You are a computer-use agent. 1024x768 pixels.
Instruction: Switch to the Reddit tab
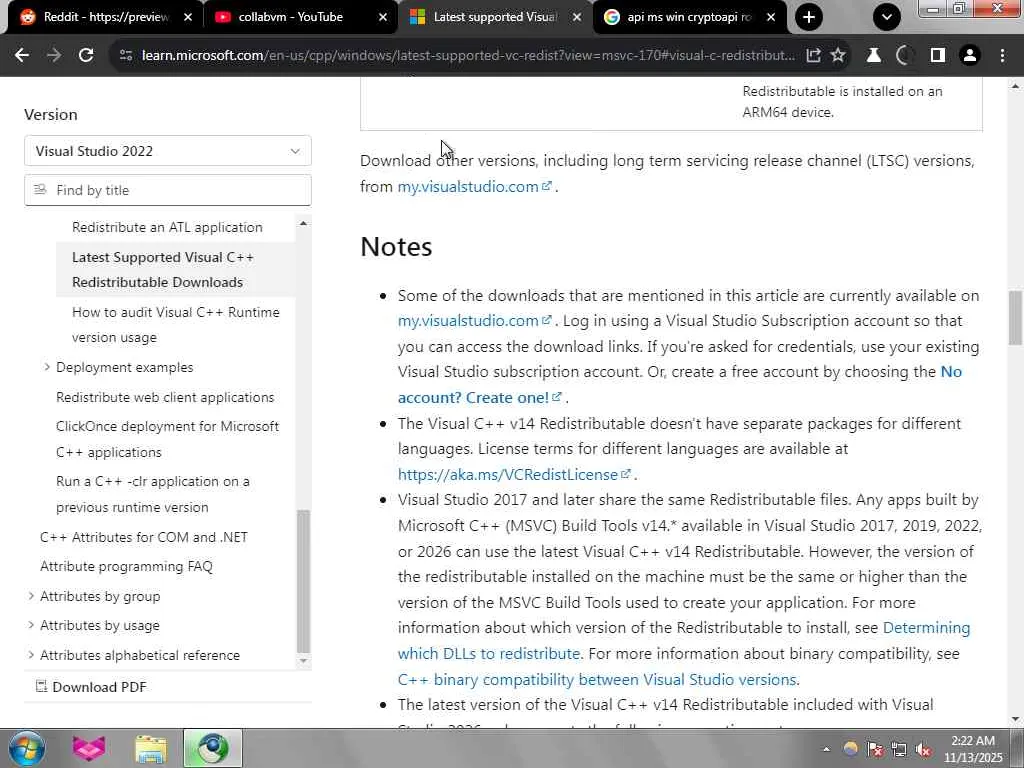(x=104, y=18)
